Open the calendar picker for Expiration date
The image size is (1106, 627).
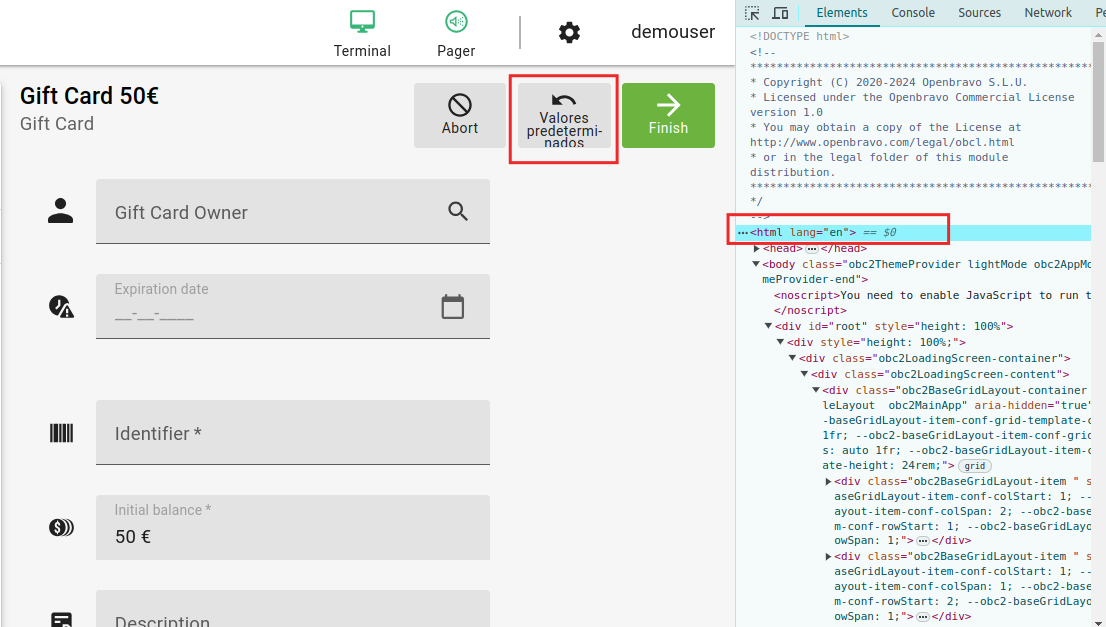tap(453, 307)
